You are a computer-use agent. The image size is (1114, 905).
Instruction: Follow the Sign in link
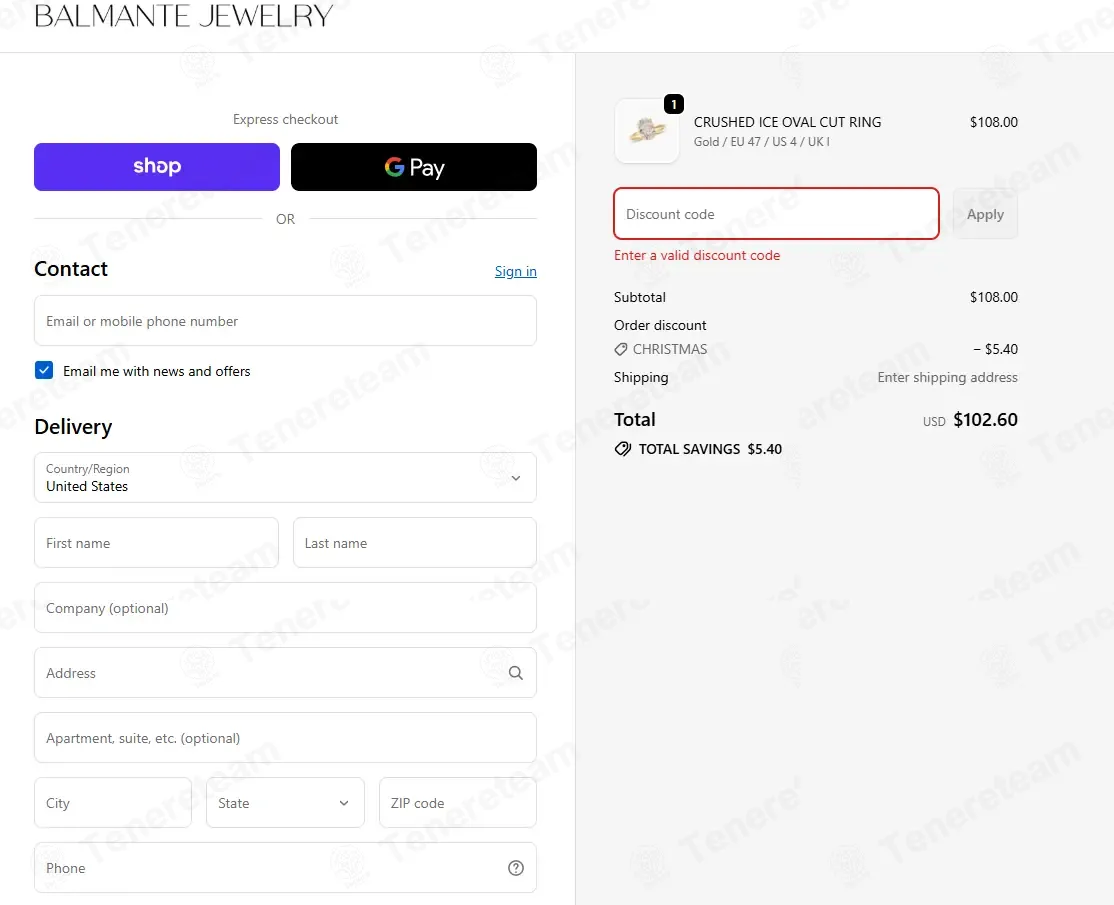coord(516,271)
